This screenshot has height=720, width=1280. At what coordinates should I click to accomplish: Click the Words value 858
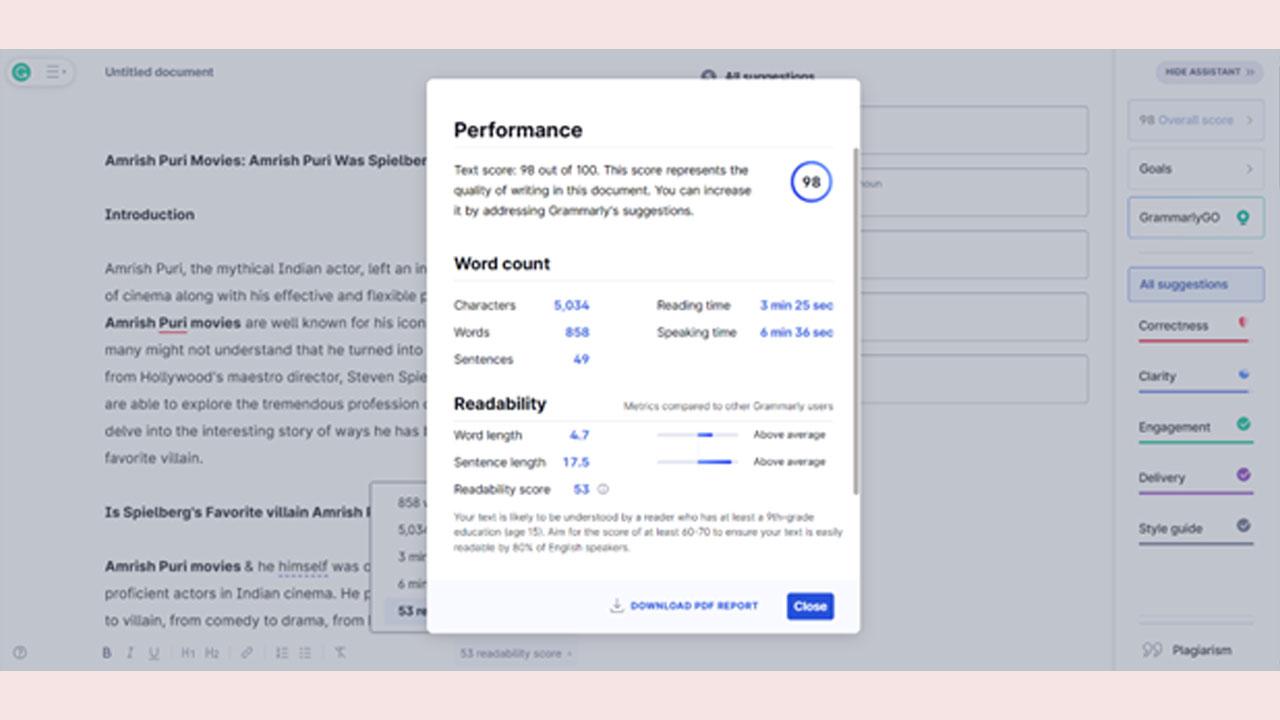coord(577,333)
